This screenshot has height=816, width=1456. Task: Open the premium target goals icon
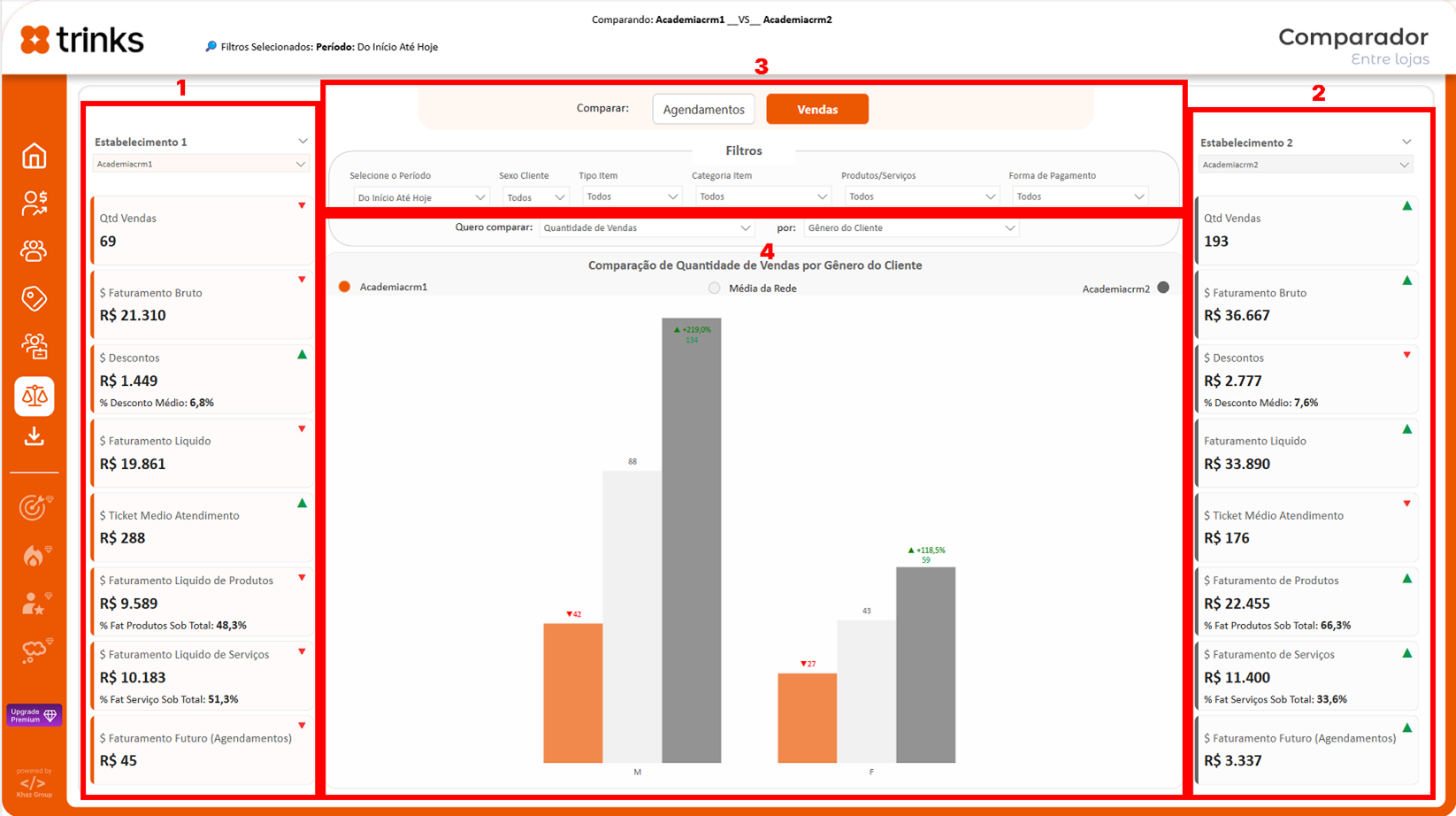[x=34, y=507]
